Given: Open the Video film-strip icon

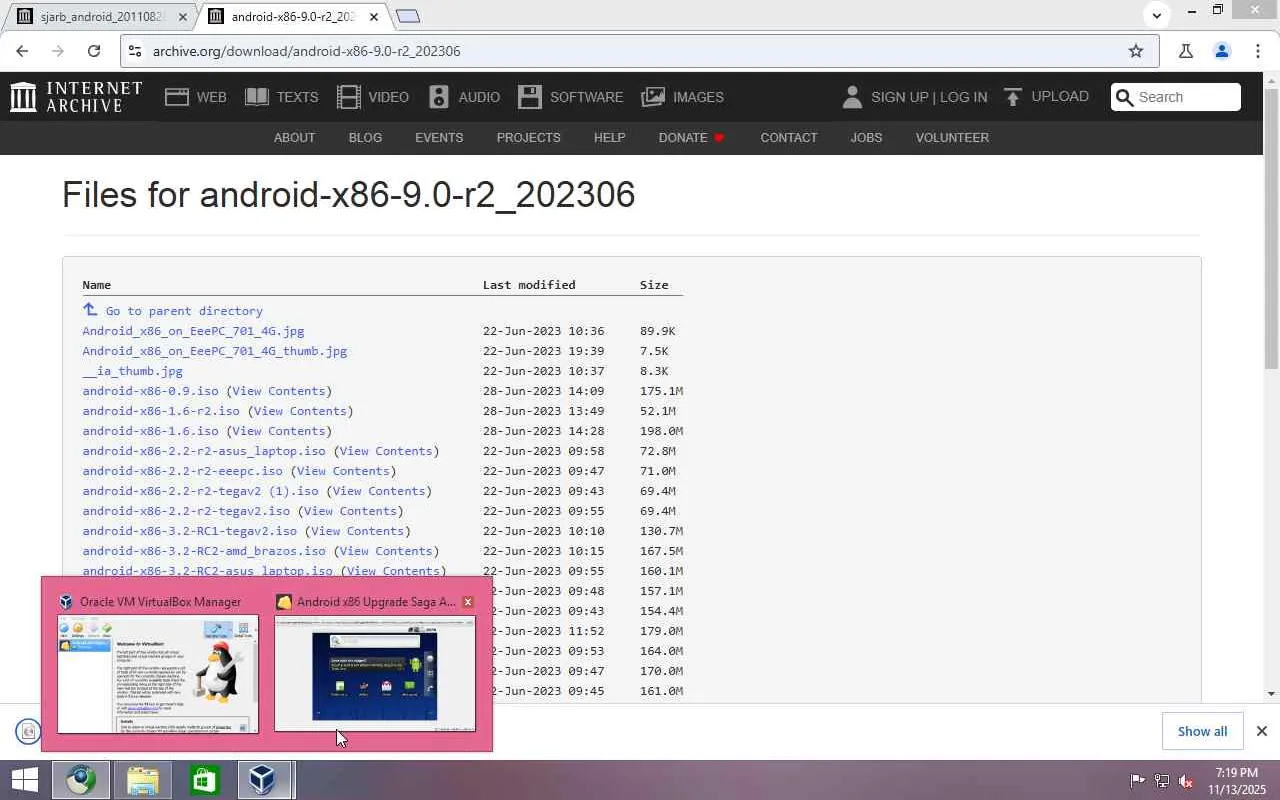Looking at the screenshot, I should point(348,97).
